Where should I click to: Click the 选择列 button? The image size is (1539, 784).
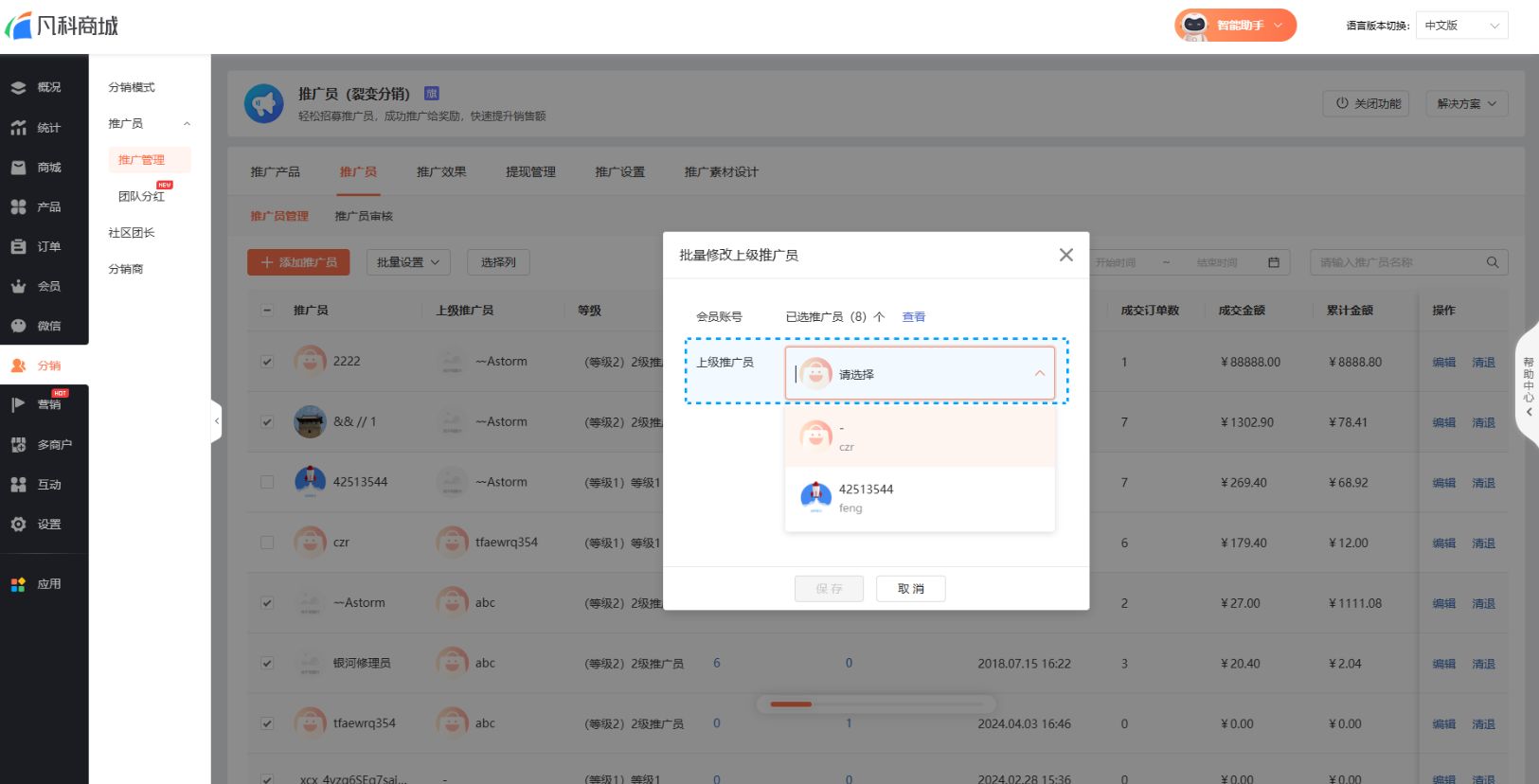[498, 262]
